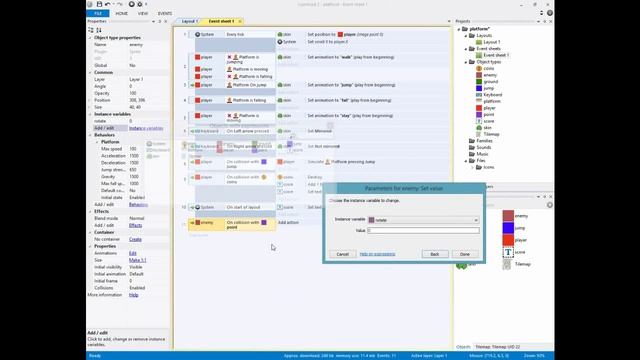
Task: Click the Instance variables link in Properties
Action: pos(146,128)
